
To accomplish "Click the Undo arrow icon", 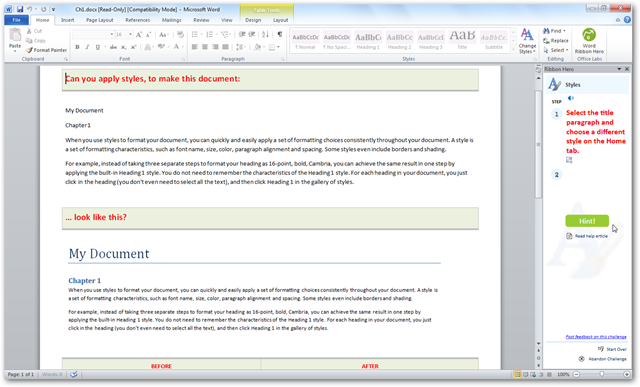I will tap(29, 9).
